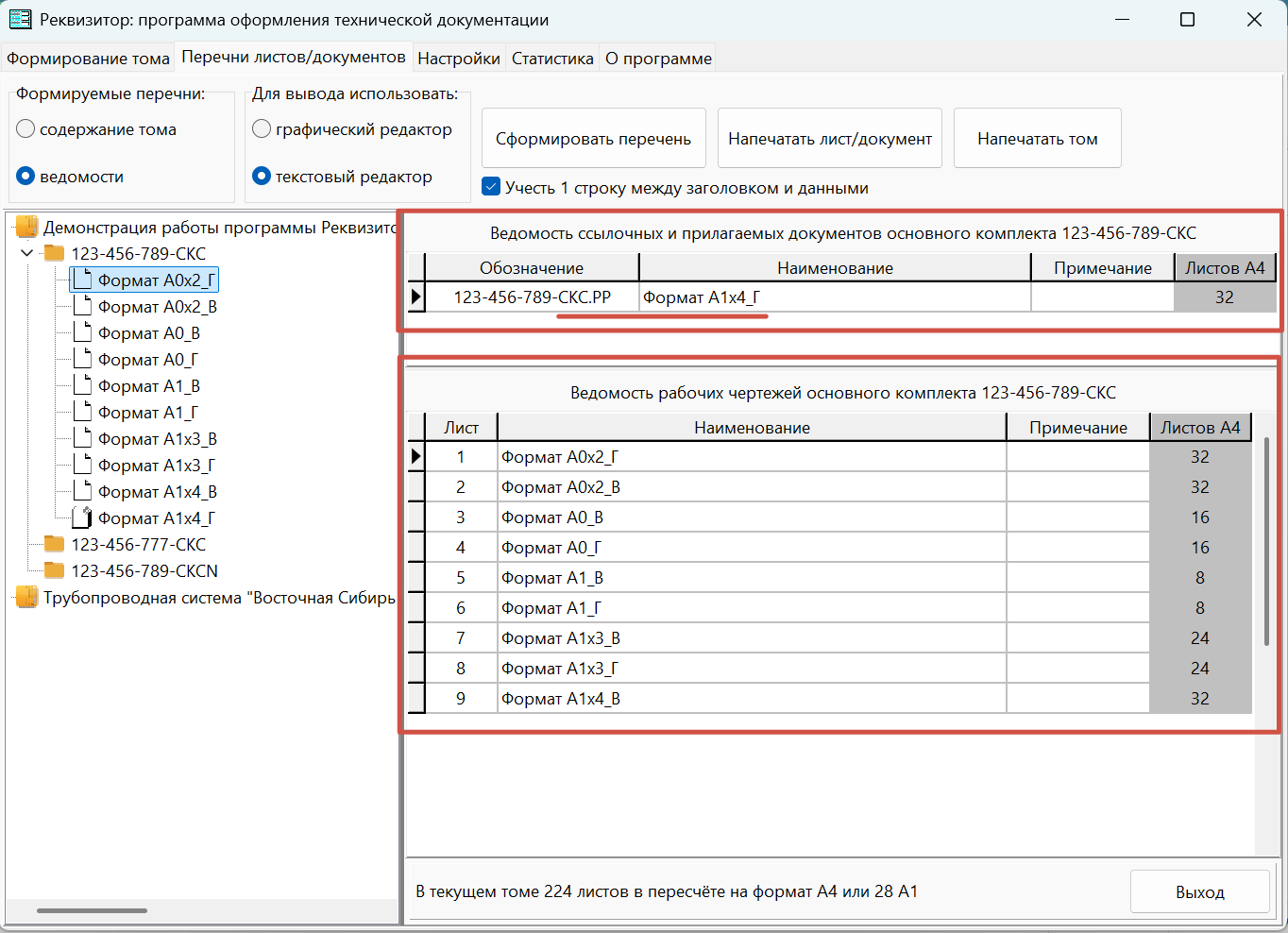
Task: Open the Настройки tab
Action: click(459, 59)
